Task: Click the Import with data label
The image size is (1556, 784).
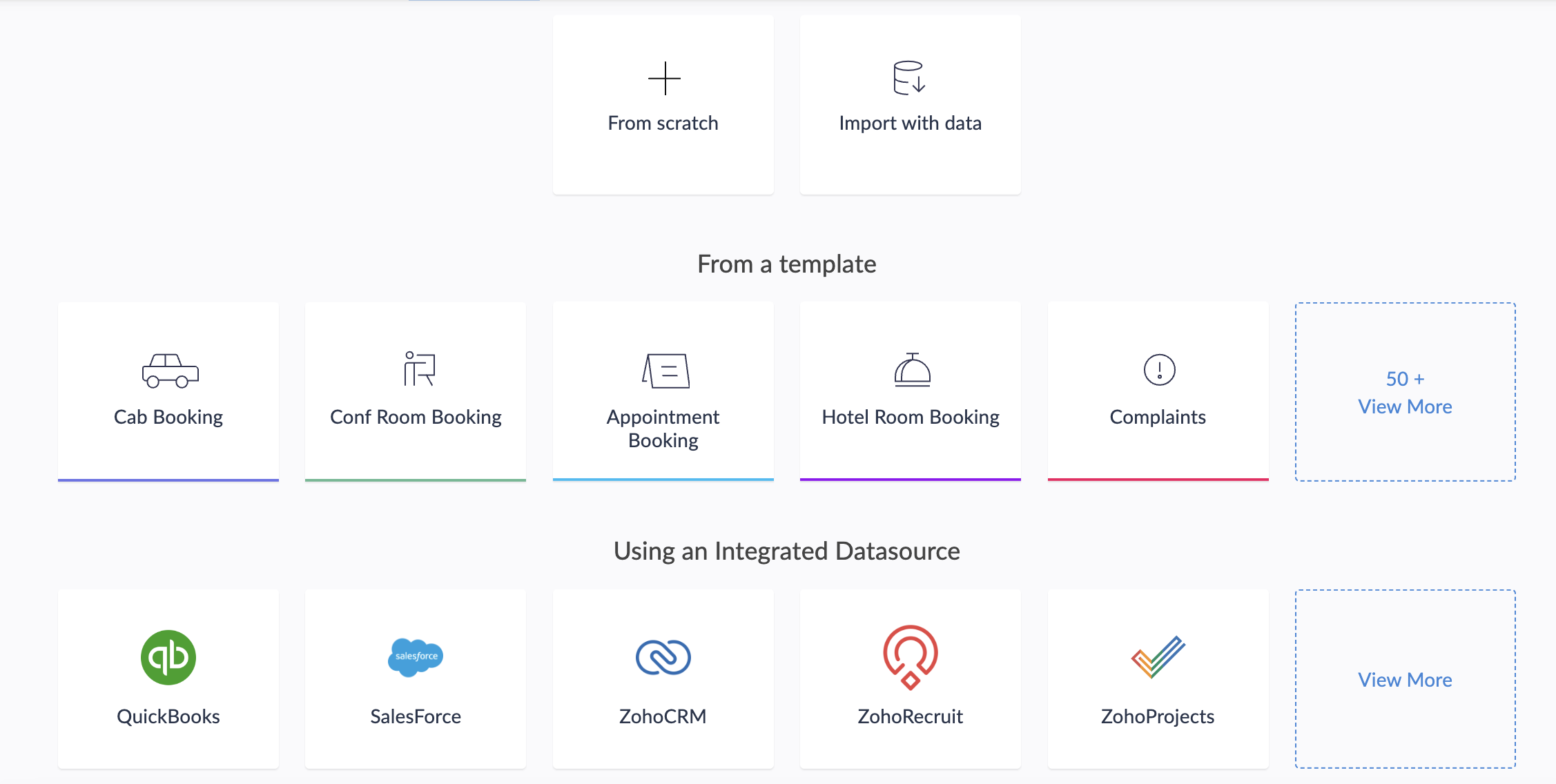Action: click(x=911, y=123)
